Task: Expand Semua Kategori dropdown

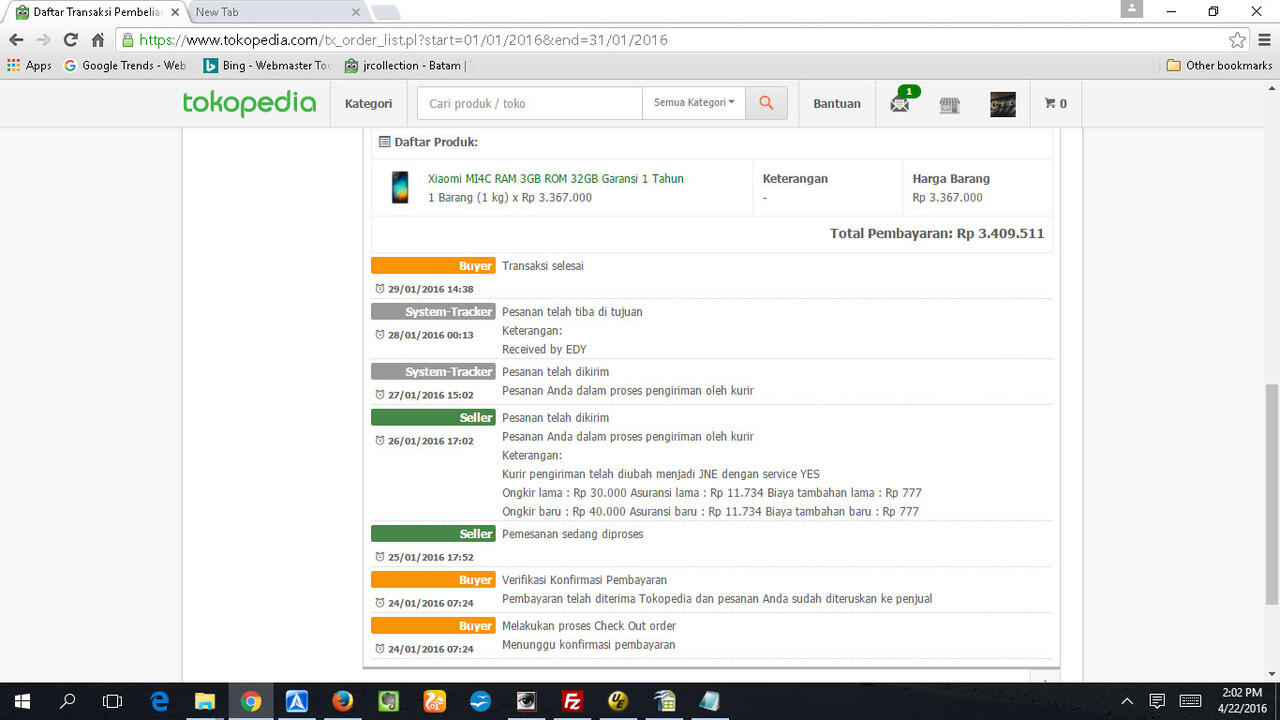Action: [694, 103]
